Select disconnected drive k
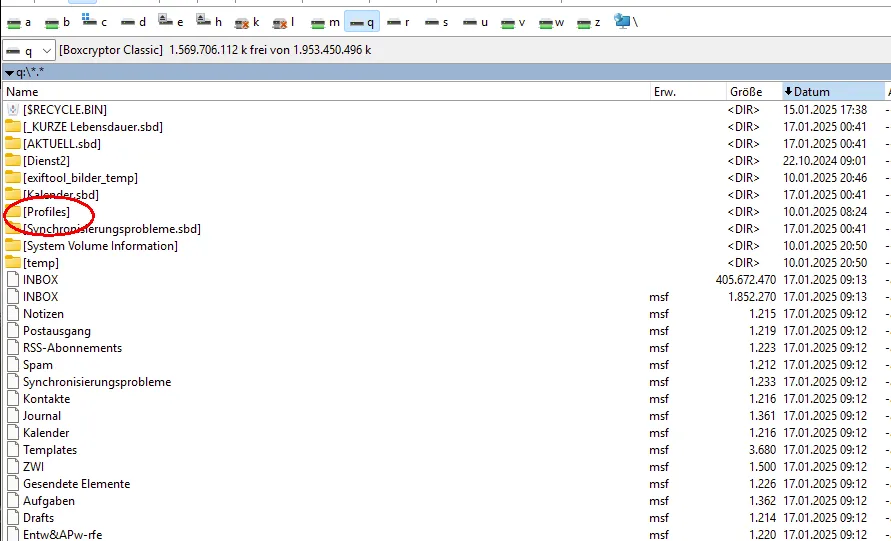The image size is (891, 541). (x=247, y=22)
